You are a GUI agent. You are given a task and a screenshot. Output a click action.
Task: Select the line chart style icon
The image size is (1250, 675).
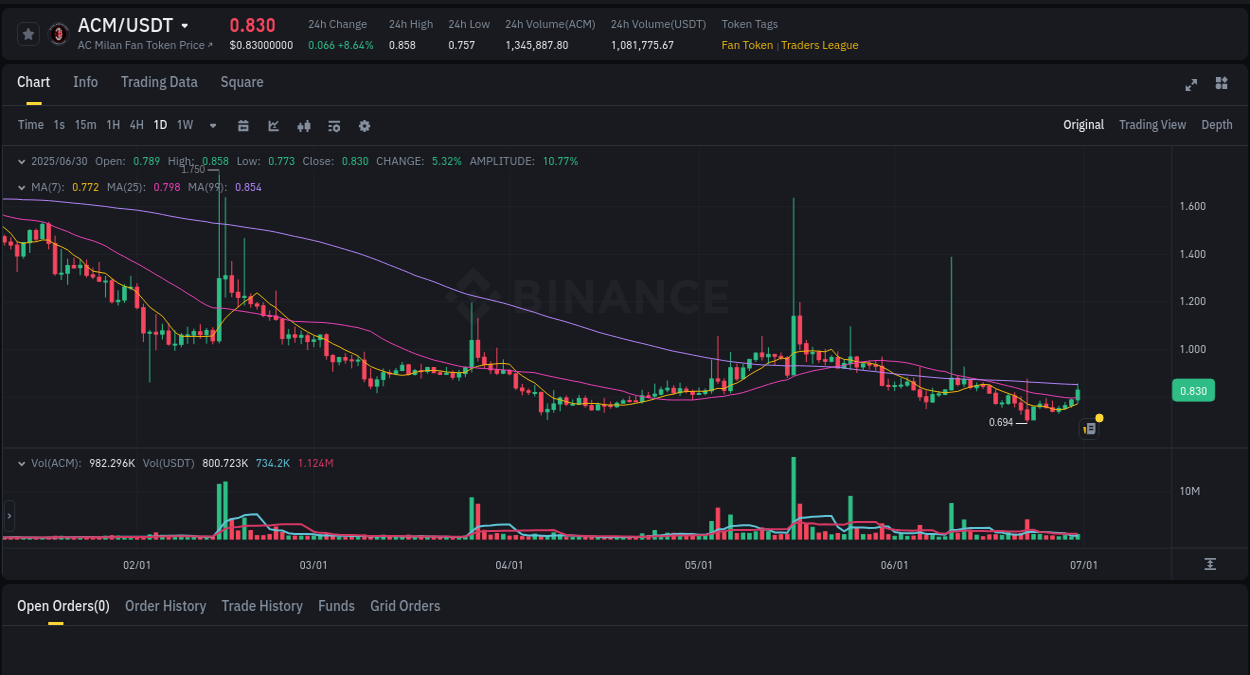pyautogui.click(x=273, y=125)
